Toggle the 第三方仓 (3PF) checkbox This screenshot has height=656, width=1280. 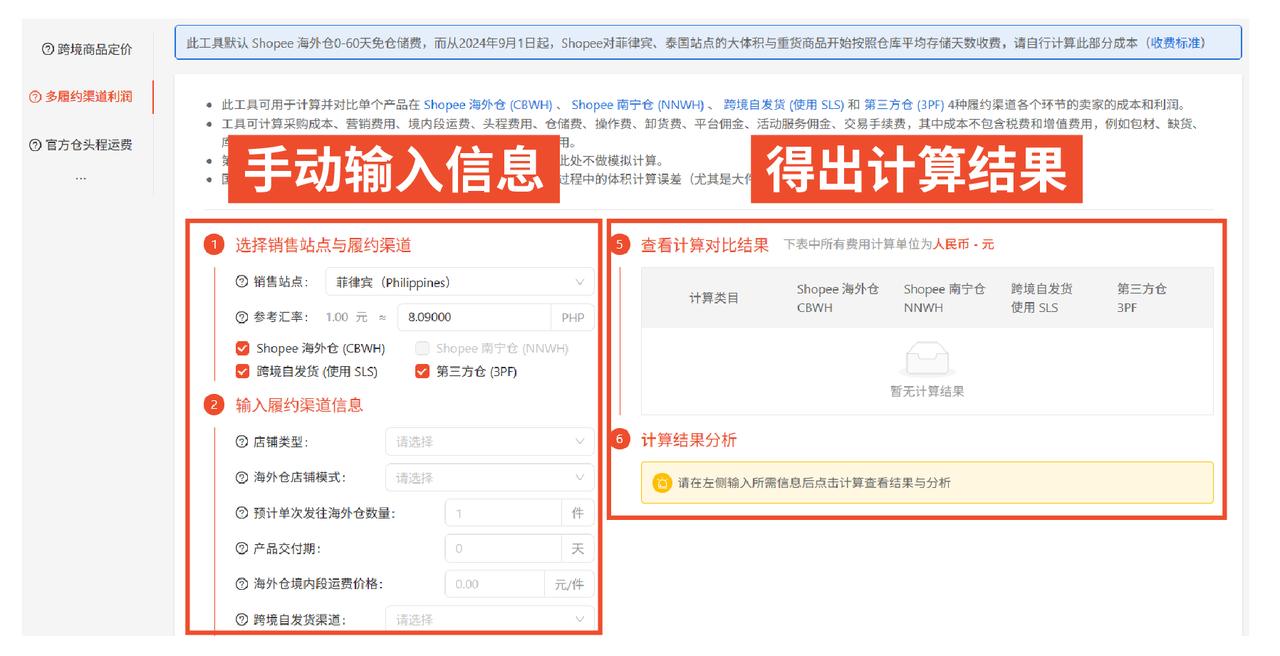[x=422, y=372]
